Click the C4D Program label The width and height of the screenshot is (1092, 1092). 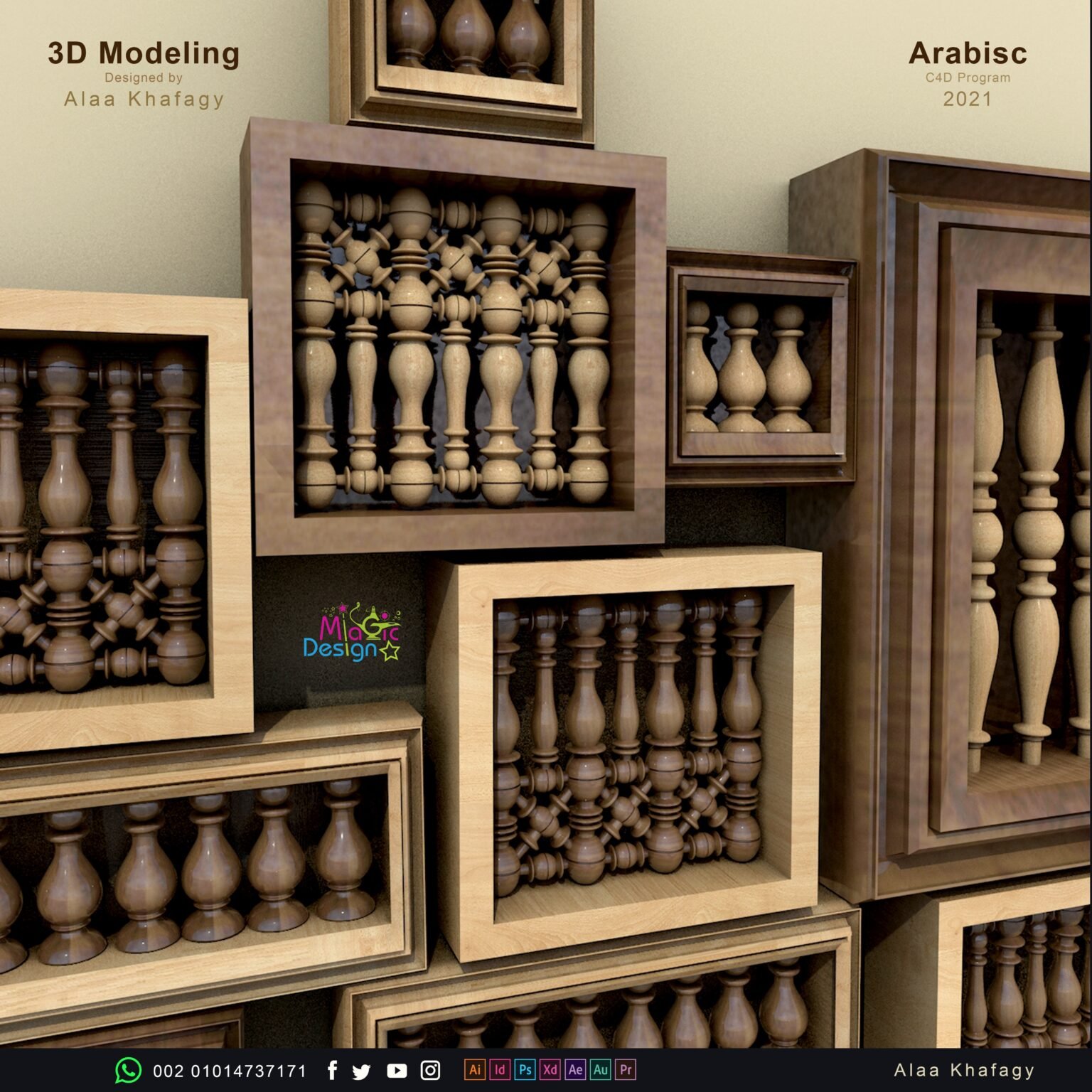click(968, 77)
